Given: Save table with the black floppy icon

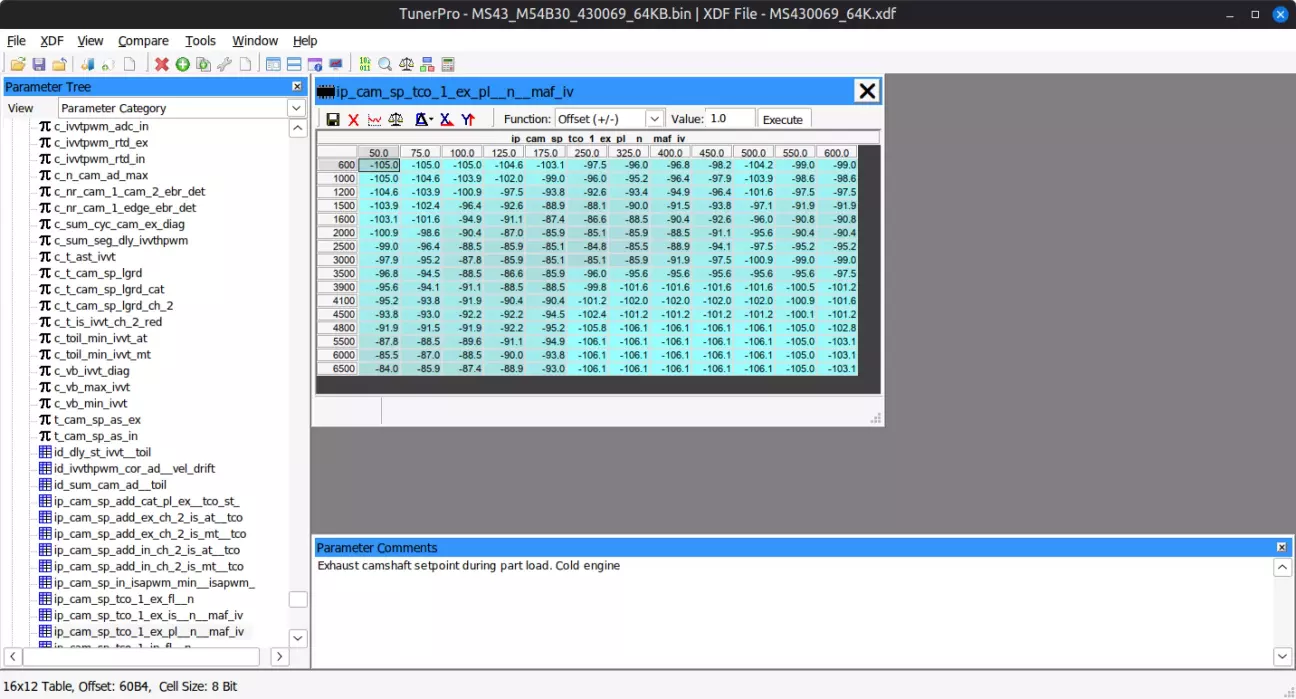Looking at the screenshot, I should click(x=333, y=120).
